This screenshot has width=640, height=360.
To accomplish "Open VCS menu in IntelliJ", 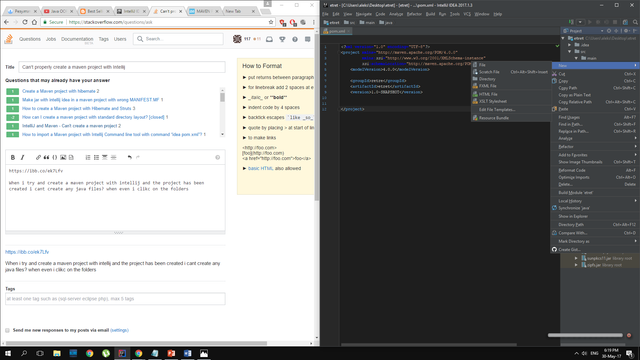I will 467,14.
